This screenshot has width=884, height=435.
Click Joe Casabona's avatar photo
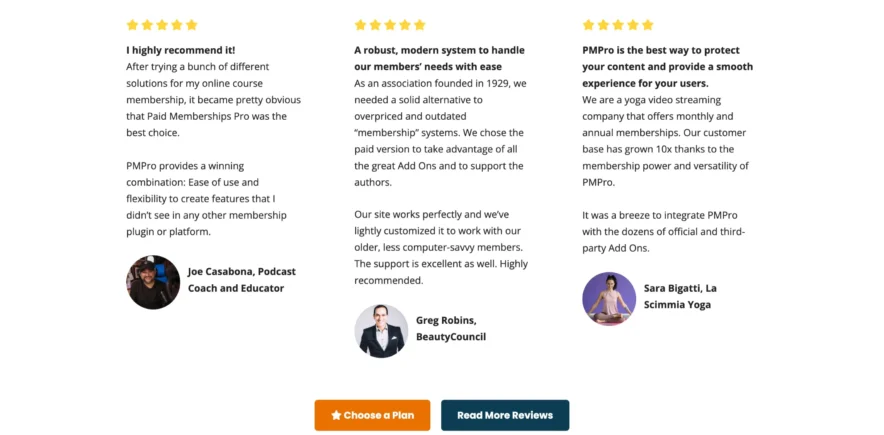point(153,282)
